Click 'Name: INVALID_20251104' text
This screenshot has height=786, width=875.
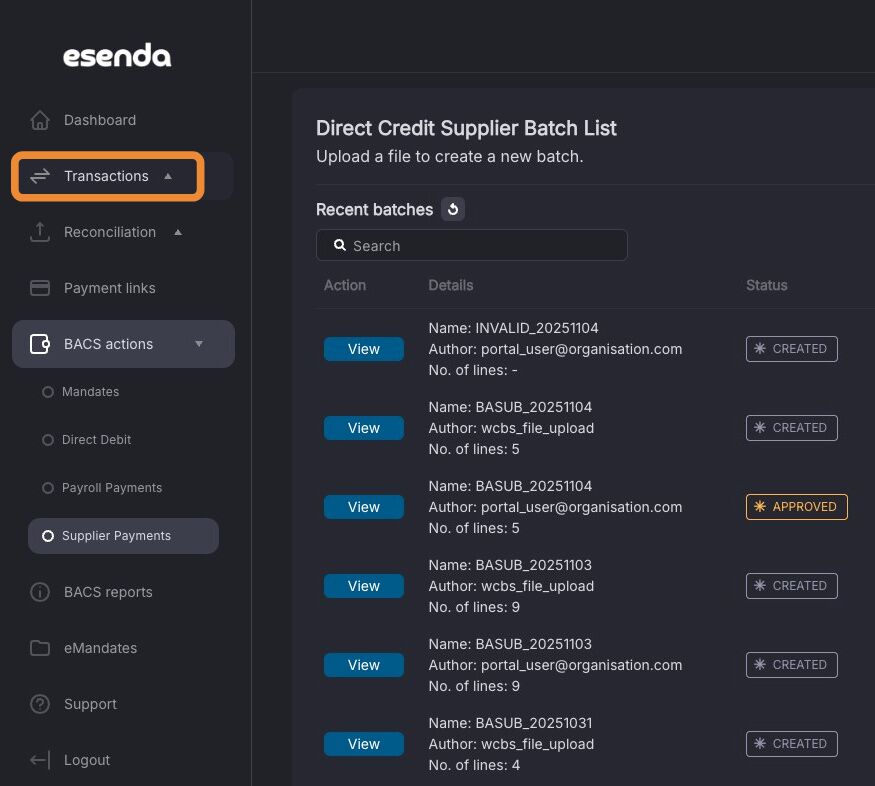click(x=513, y=327)
